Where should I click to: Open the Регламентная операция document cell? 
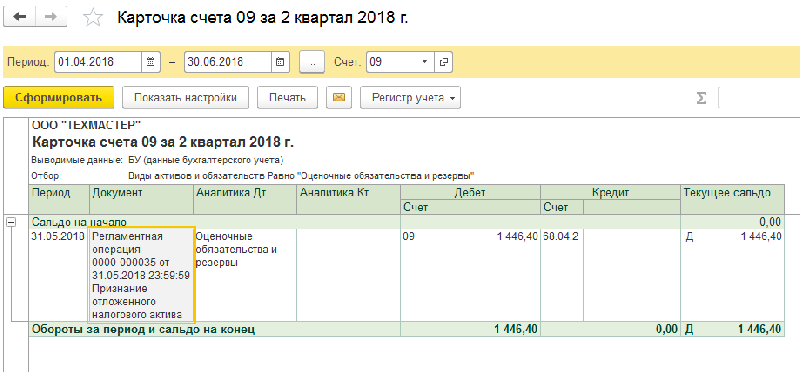pyautogui.click(x=141, y=276)
